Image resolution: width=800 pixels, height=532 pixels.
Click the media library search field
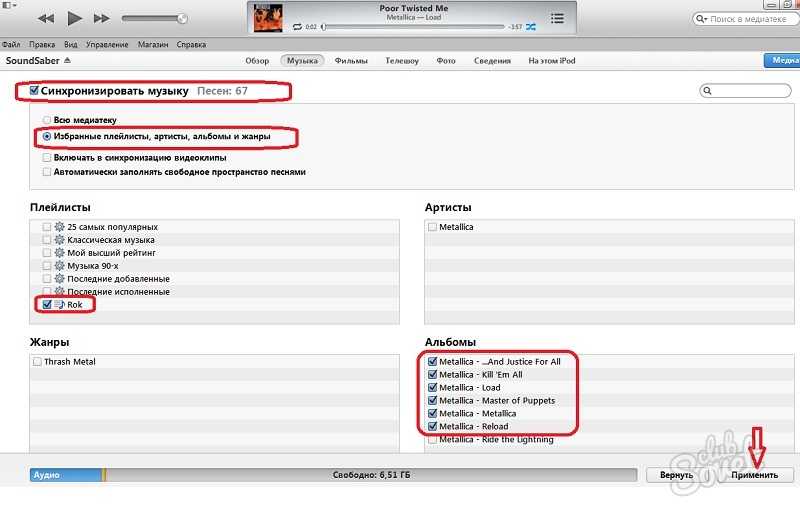tap(746, 19)
